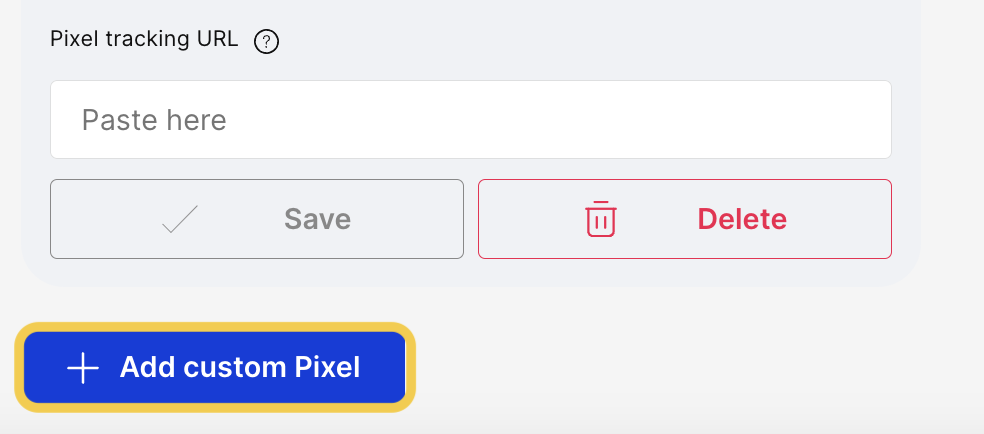Click the plus icon on Add custom Pixel

pyautogui.click(x=83, y=368)
